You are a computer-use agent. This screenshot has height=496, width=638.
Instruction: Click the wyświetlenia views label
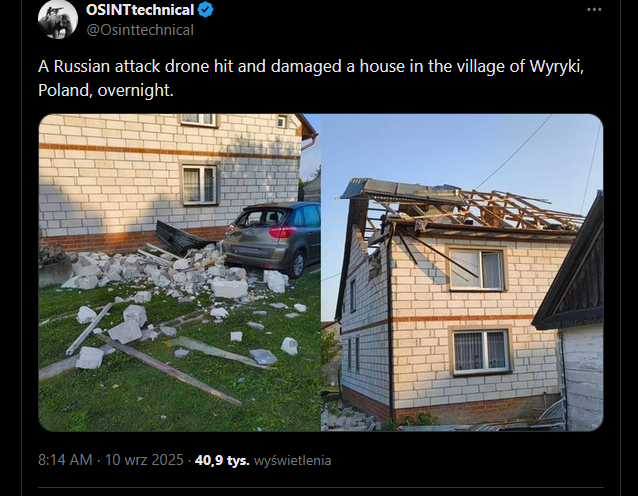pyautogui.click(x=293, y=461)
